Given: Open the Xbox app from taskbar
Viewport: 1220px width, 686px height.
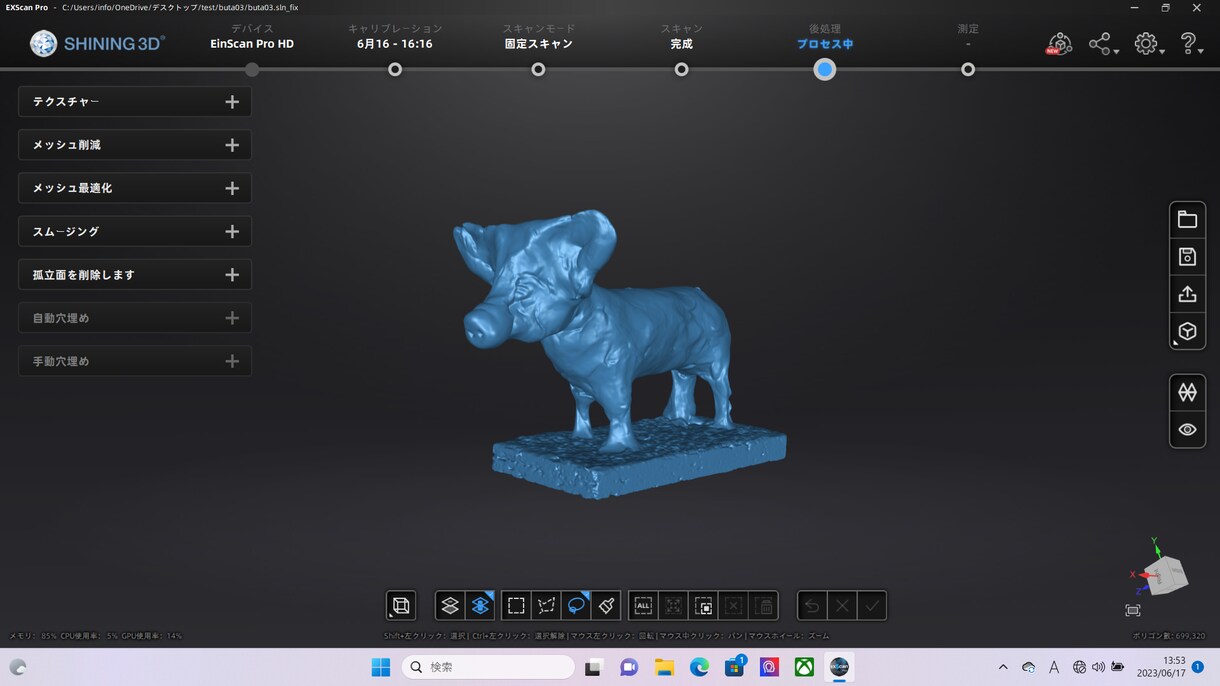Looking at the screenshot, I should click(804, 667).
